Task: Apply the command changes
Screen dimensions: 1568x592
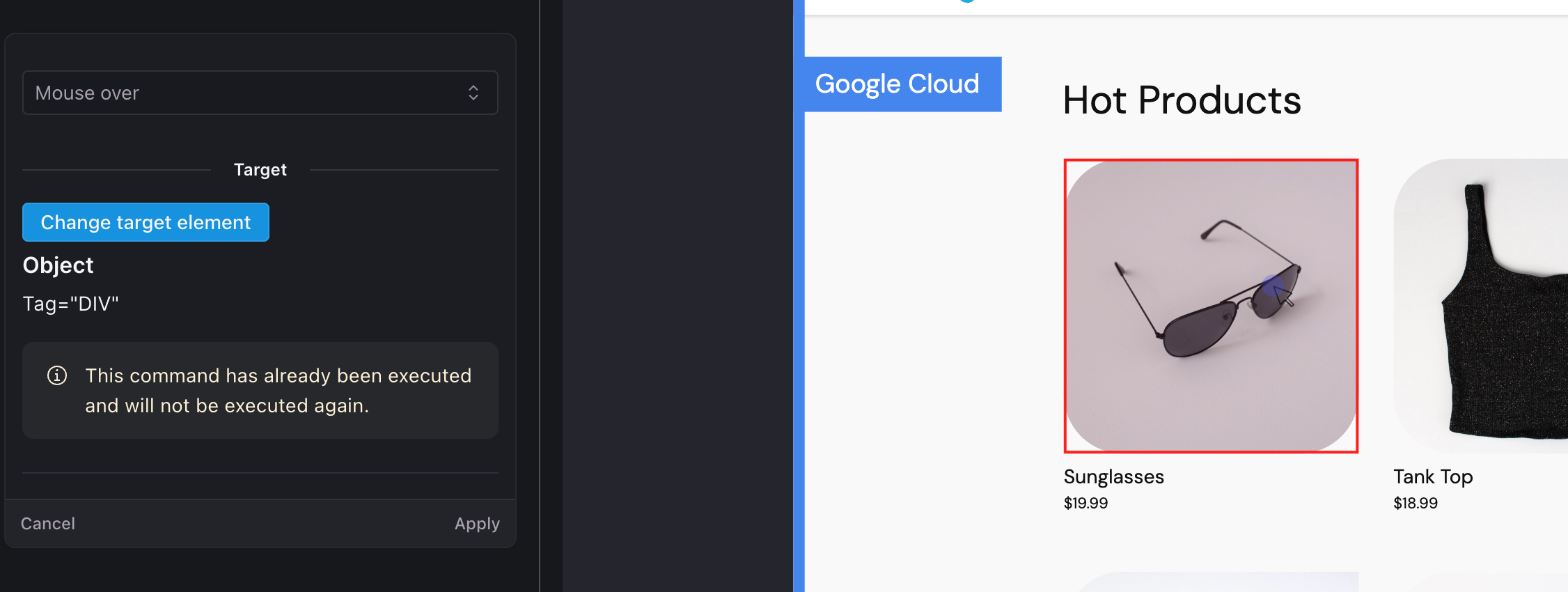Action: point(477,524)
